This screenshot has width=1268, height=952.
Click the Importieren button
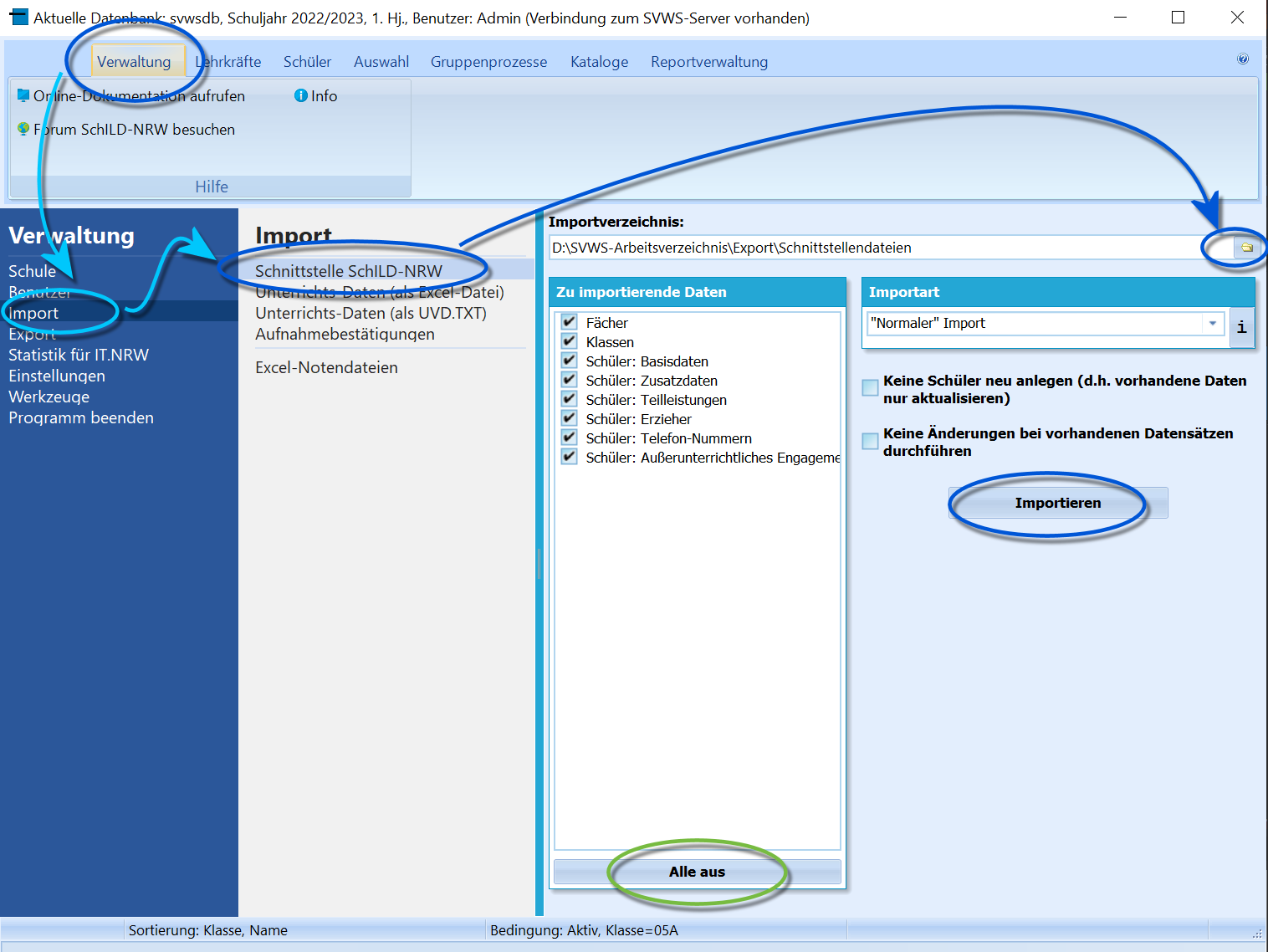pyautogui.click(x=1058, y=503)
